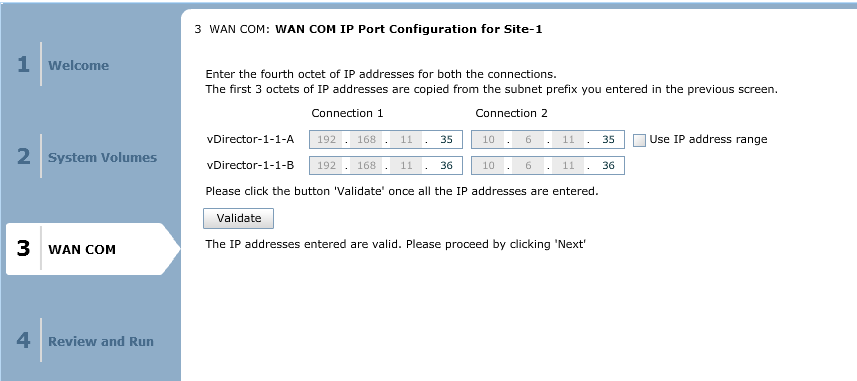Click the Connection 2 column header
This screenshot has height=381, width=857.
point(511,113)
